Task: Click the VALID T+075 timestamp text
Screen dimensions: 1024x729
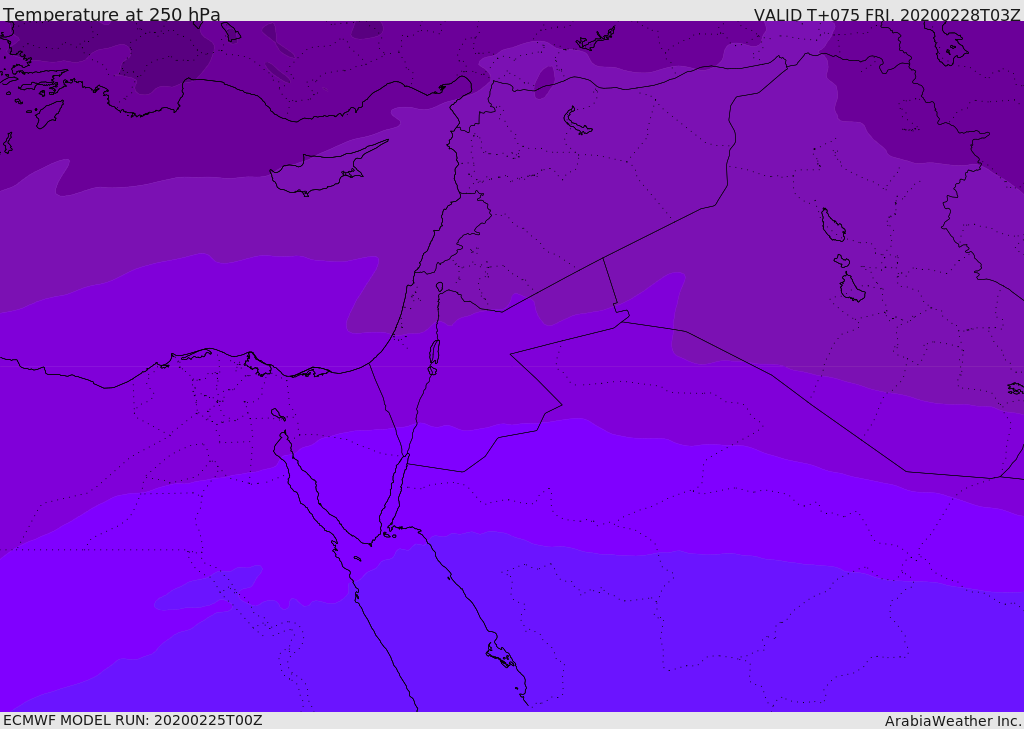Action: (x=887, y=14)
